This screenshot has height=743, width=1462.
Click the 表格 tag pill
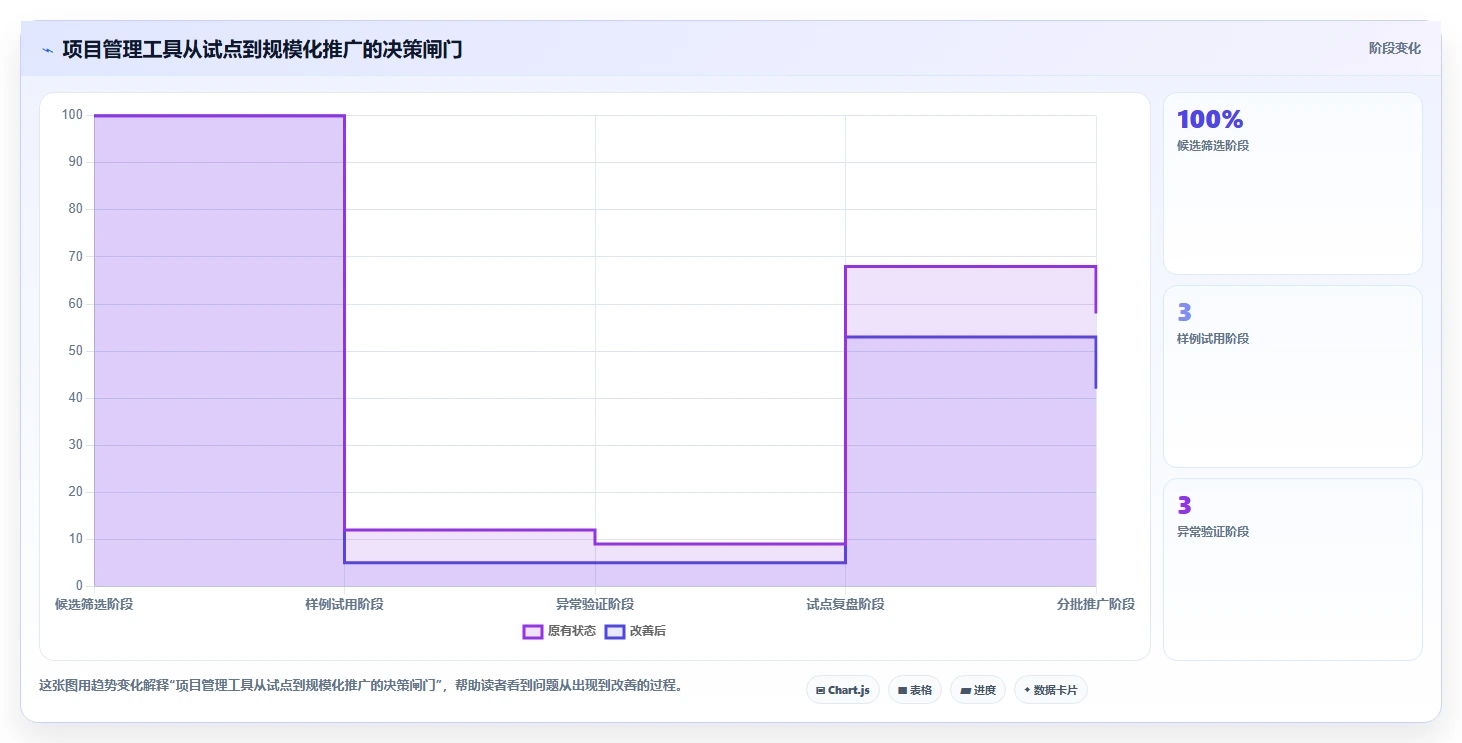[x=915, y=690]
